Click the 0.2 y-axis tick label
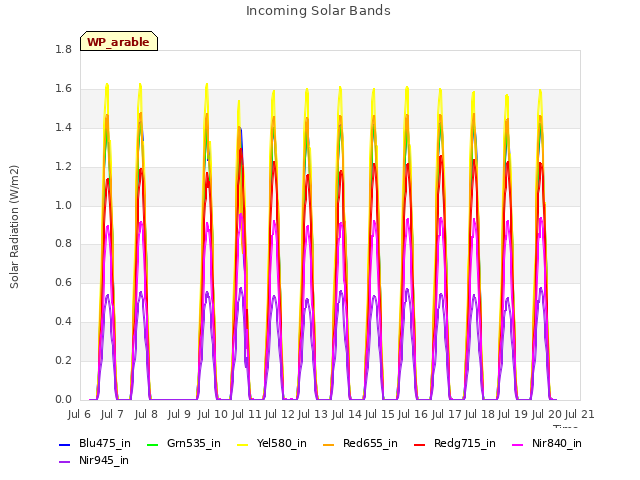 pyautogui.click(x=63, y=360)
